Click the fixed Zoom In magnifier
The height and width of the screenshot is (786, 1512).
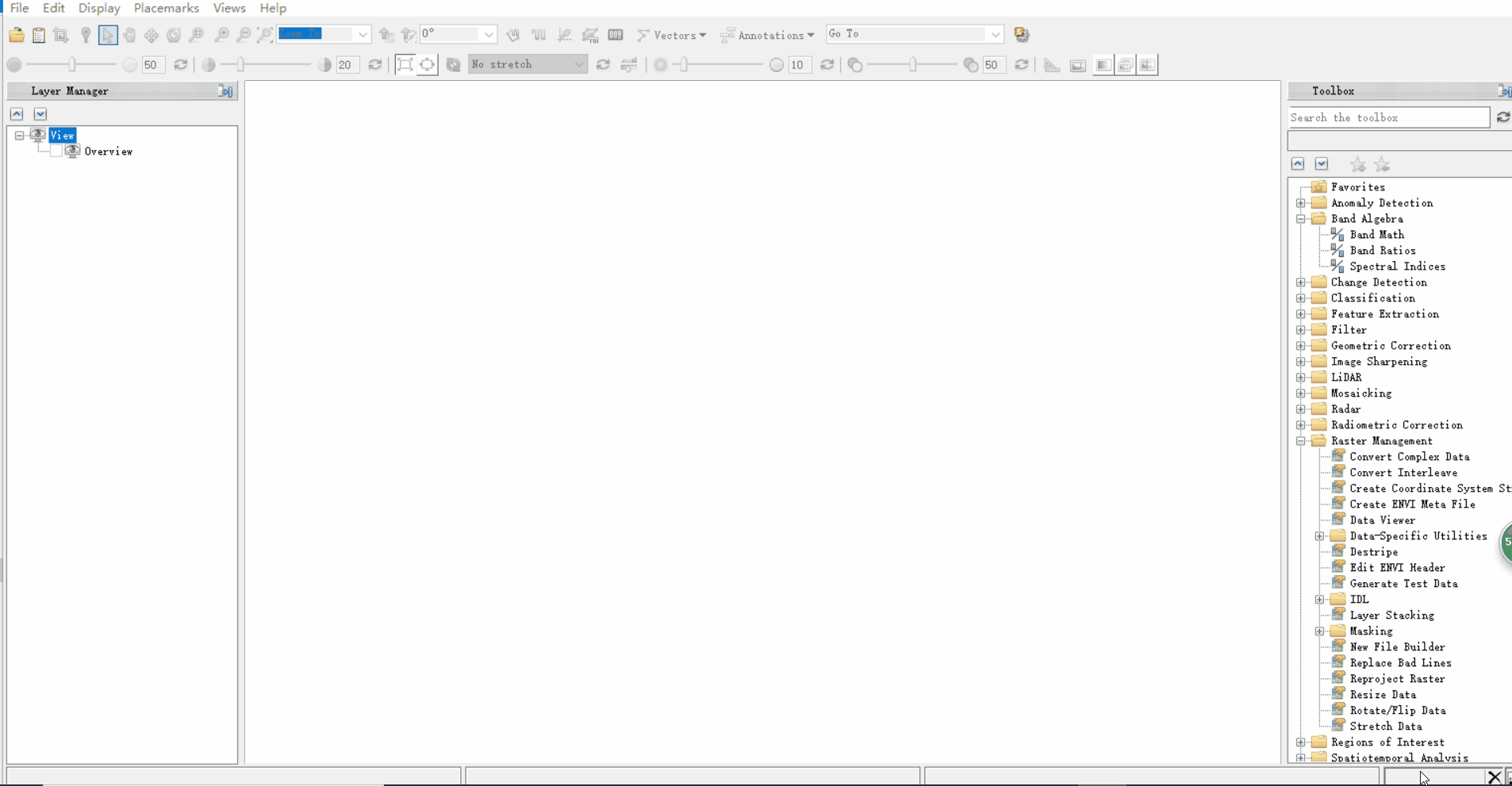[x=222, y=35]
